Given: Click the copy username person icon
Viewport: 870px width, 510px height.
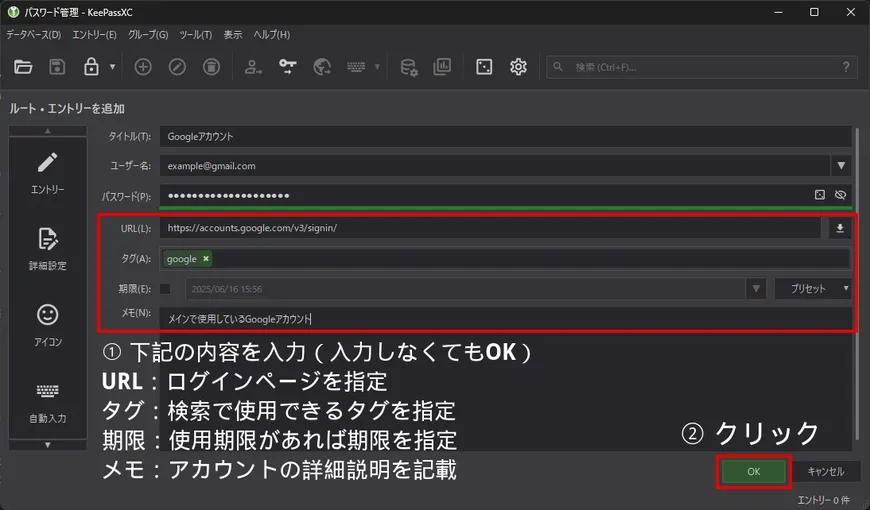Looking at the screenshot, I should click(x=253, y=67).
